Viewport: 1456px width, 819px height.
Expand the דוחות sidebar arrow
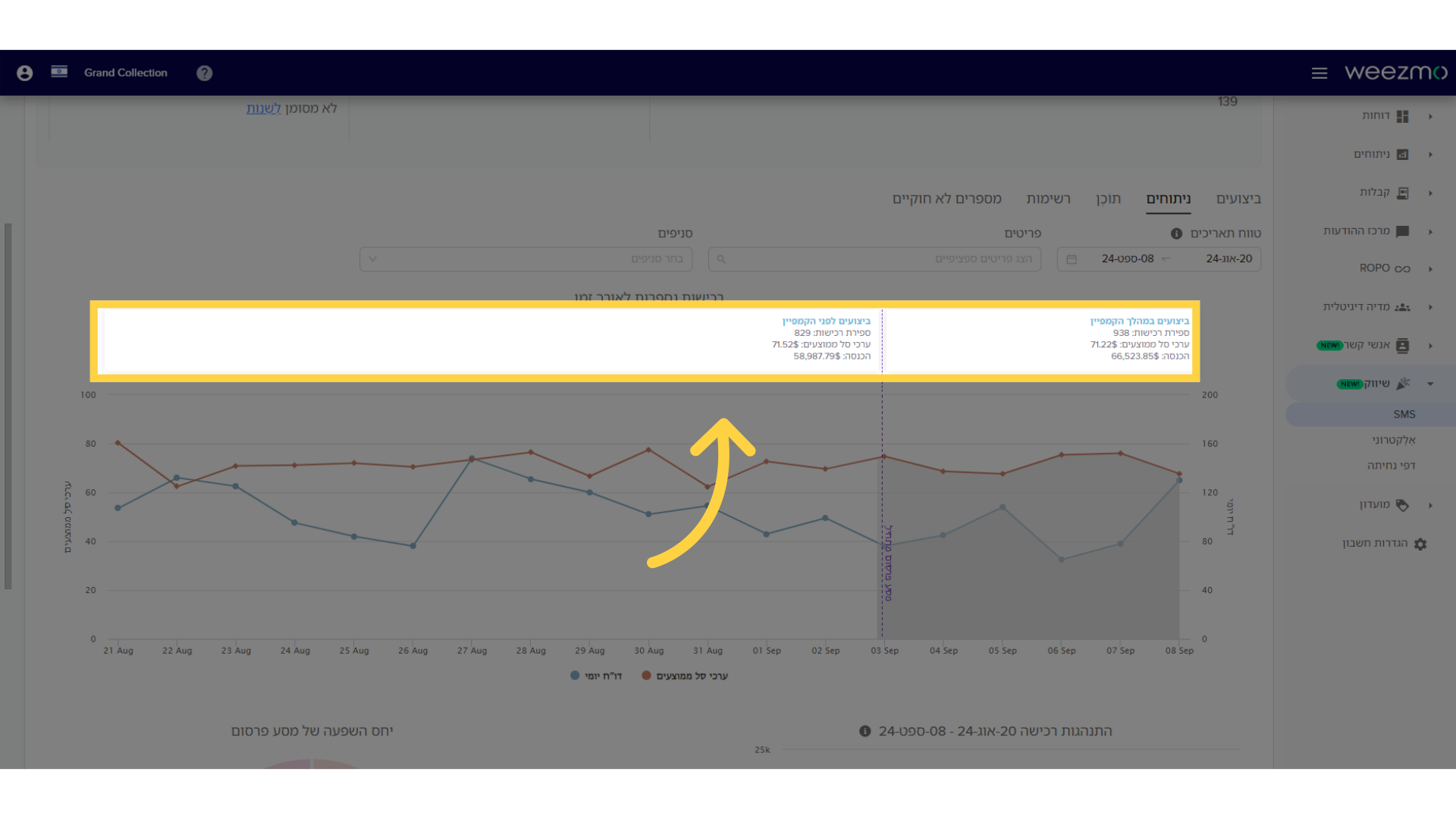[x=1430, y=116]
